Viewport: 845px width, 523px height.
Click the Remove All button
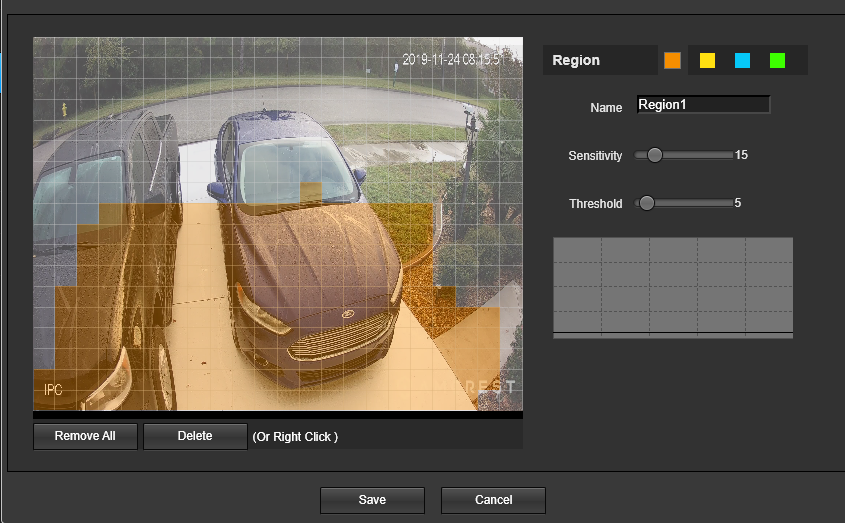point(85,436)
